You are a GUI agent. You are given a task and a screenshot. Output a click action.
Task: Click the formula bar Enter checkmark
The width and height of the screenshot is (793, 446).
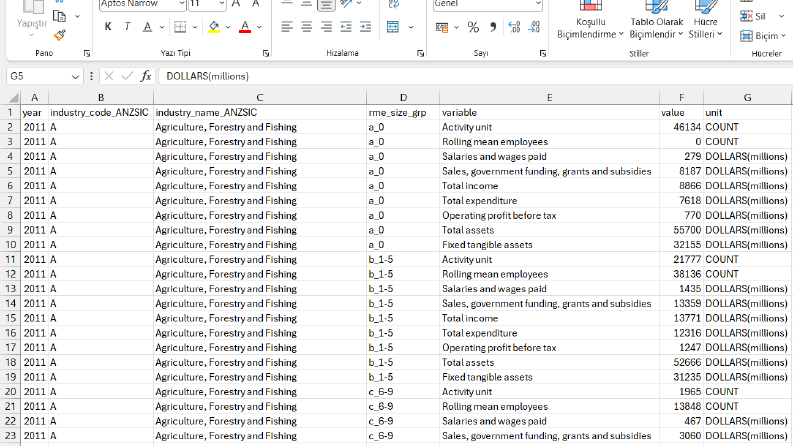127,76
